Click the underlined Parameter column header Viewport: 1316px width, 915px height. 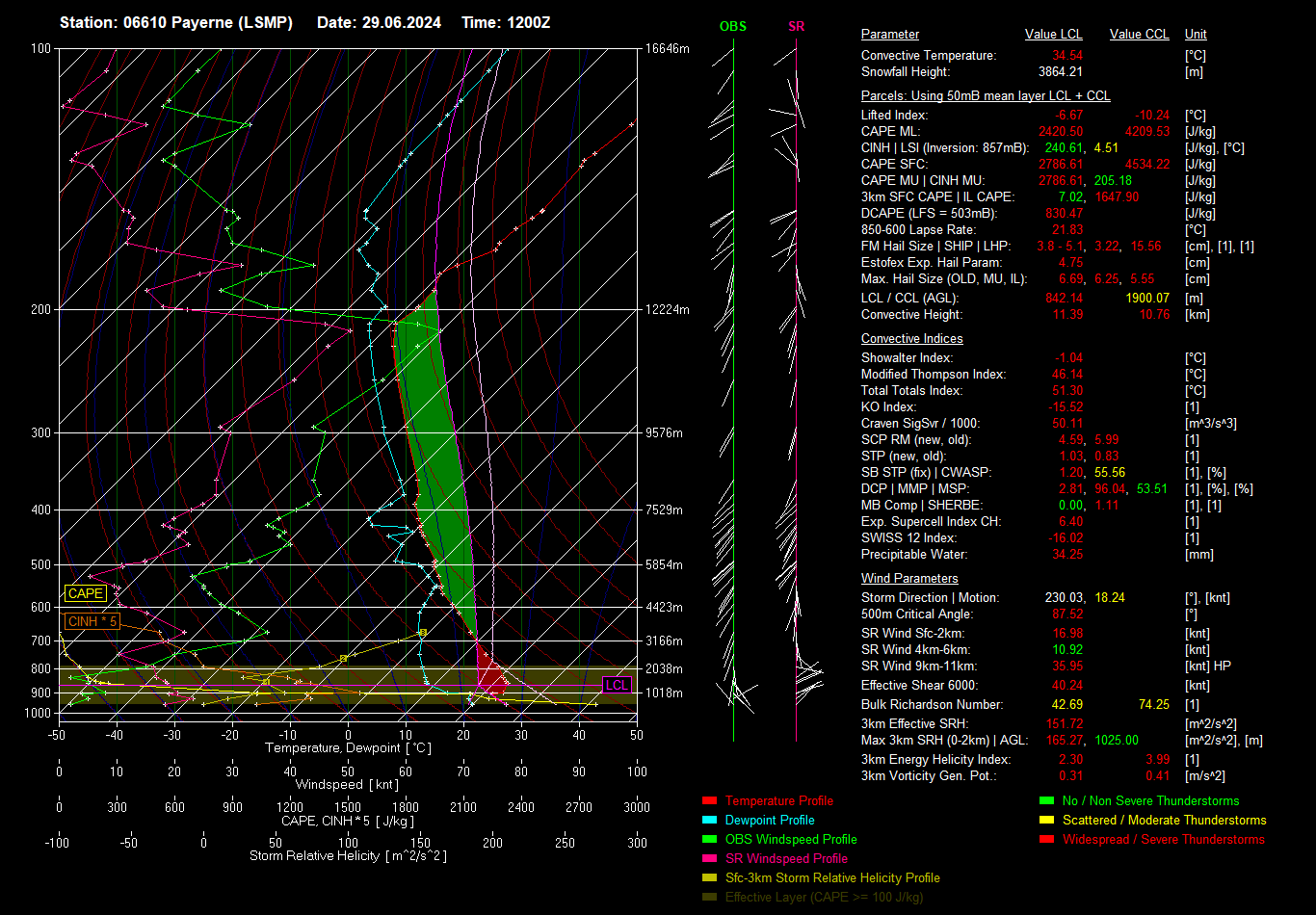(x=889, y=35)
